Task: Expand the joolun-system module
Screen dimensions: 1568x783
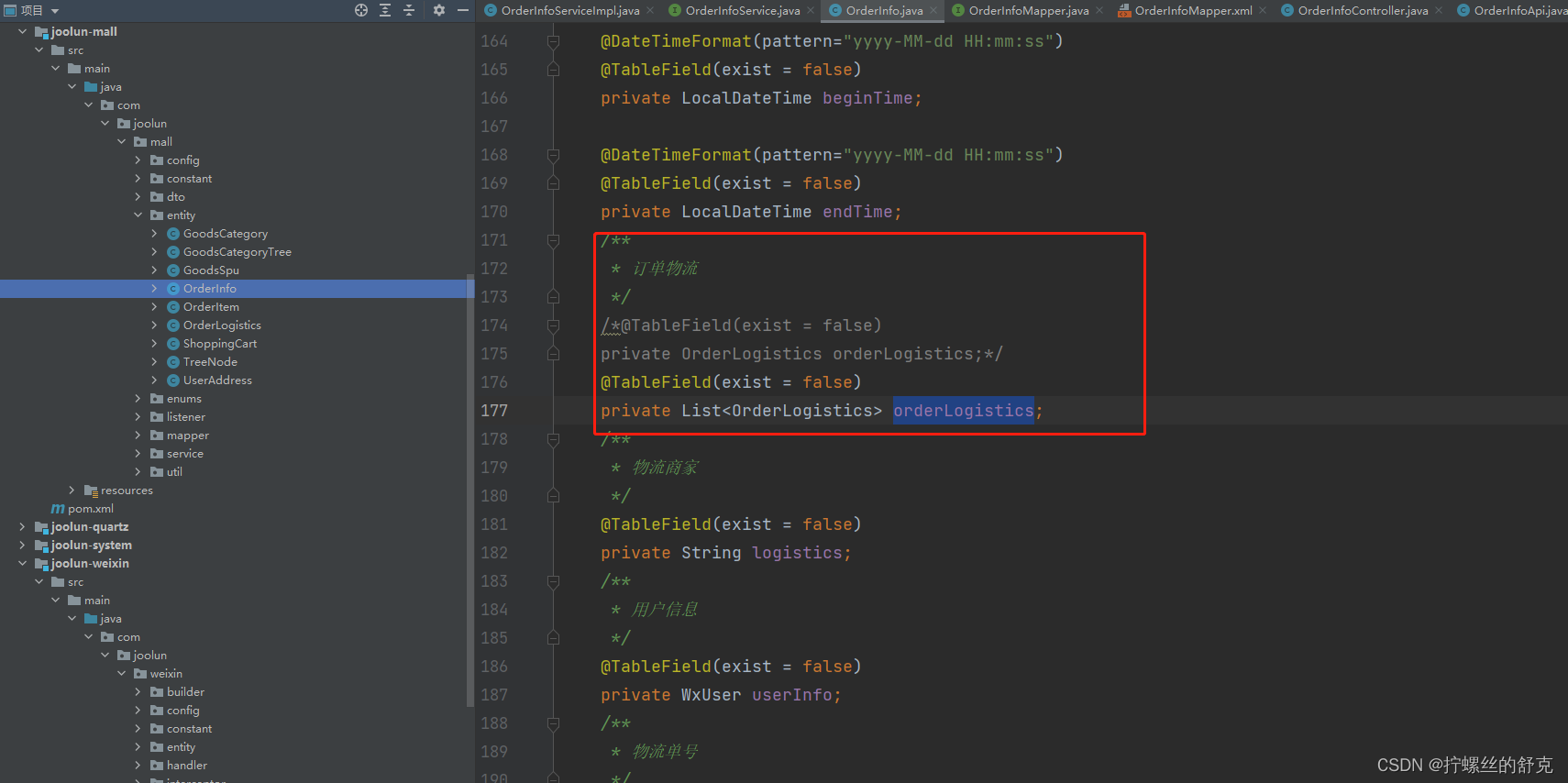Action: tap(23, 546)
